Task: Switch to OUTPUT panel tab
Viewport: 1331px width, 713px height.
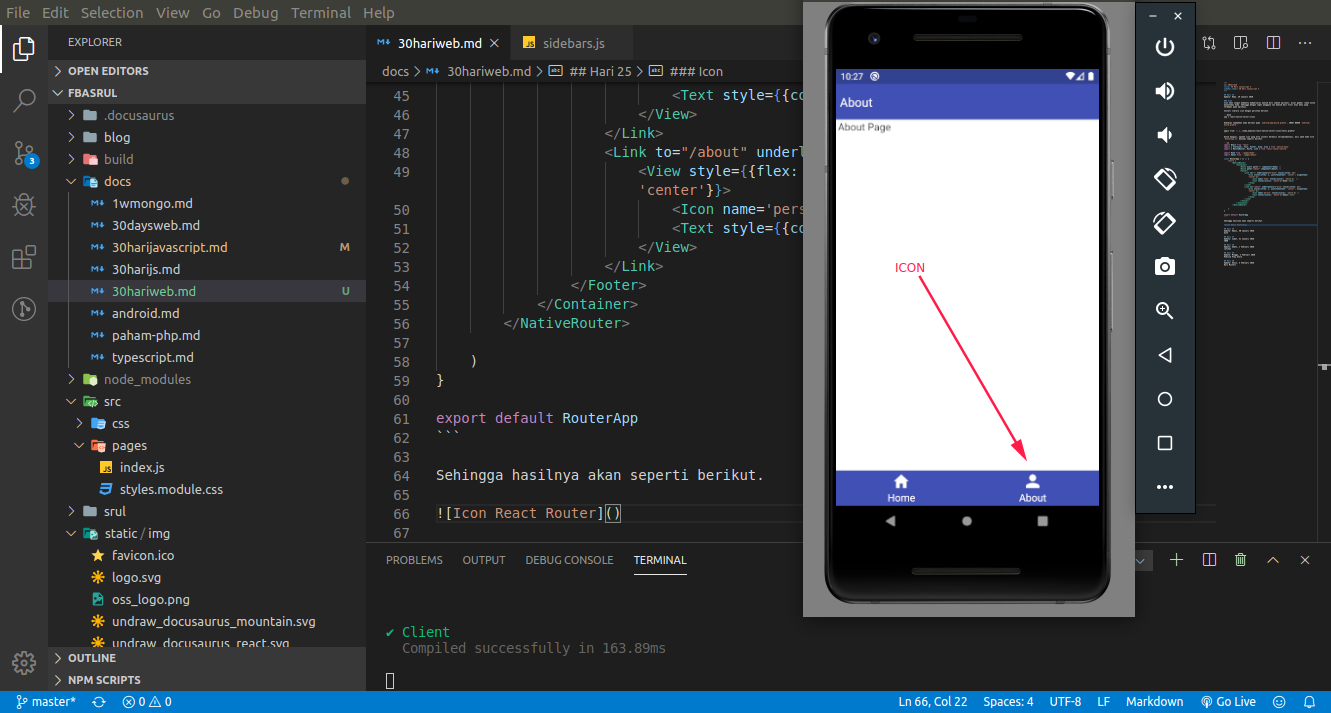Action: click(484, 560)
